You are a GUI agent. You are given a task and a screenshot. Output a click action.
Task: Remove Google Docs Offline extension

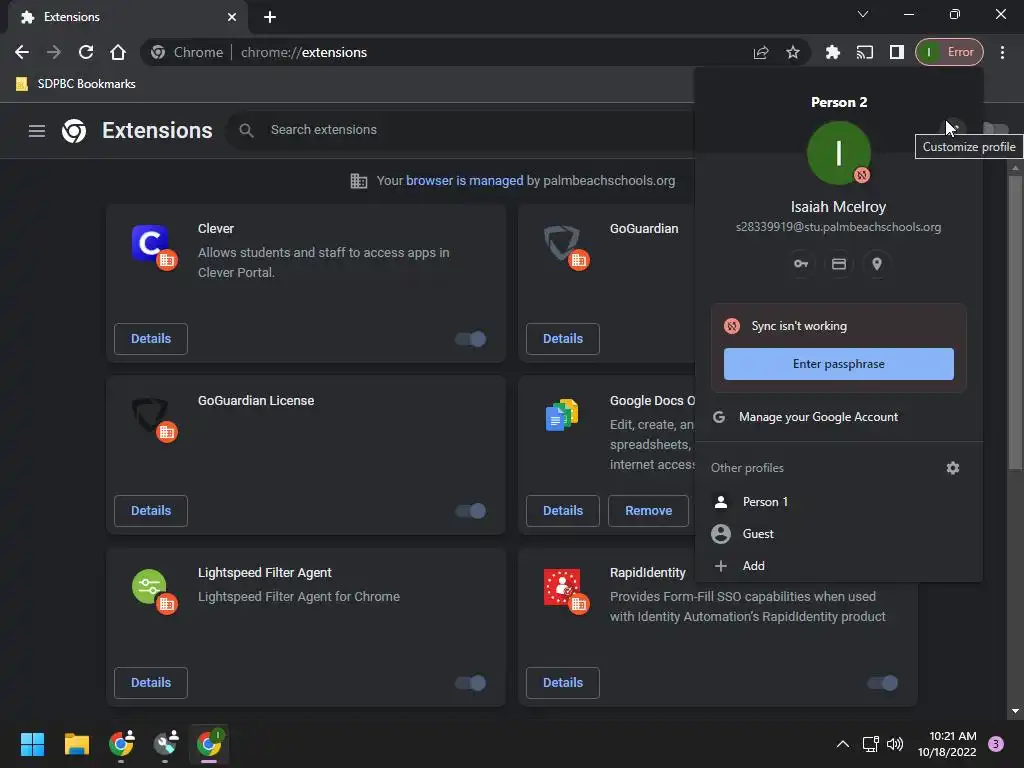(648, 511)
